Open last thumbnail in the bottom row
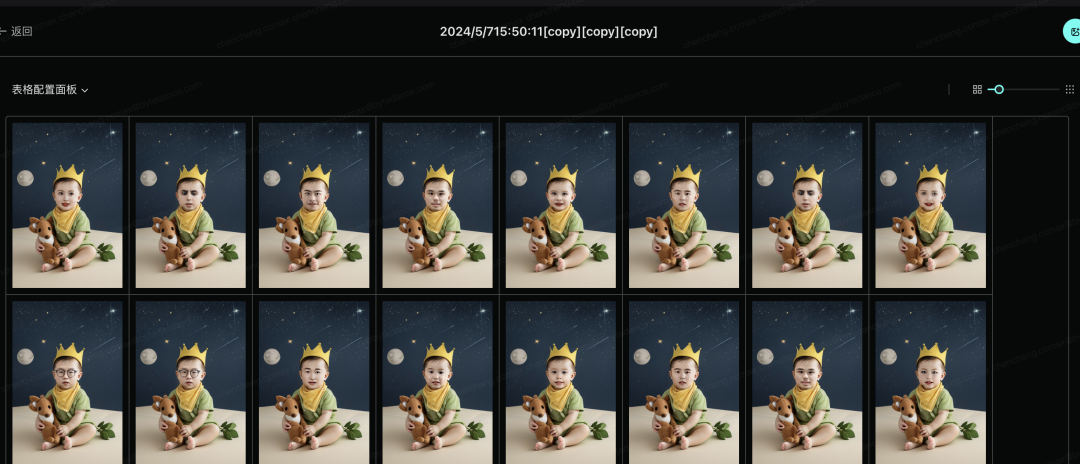This screenshot has width=1080, height=464. (x=931, y=382)
